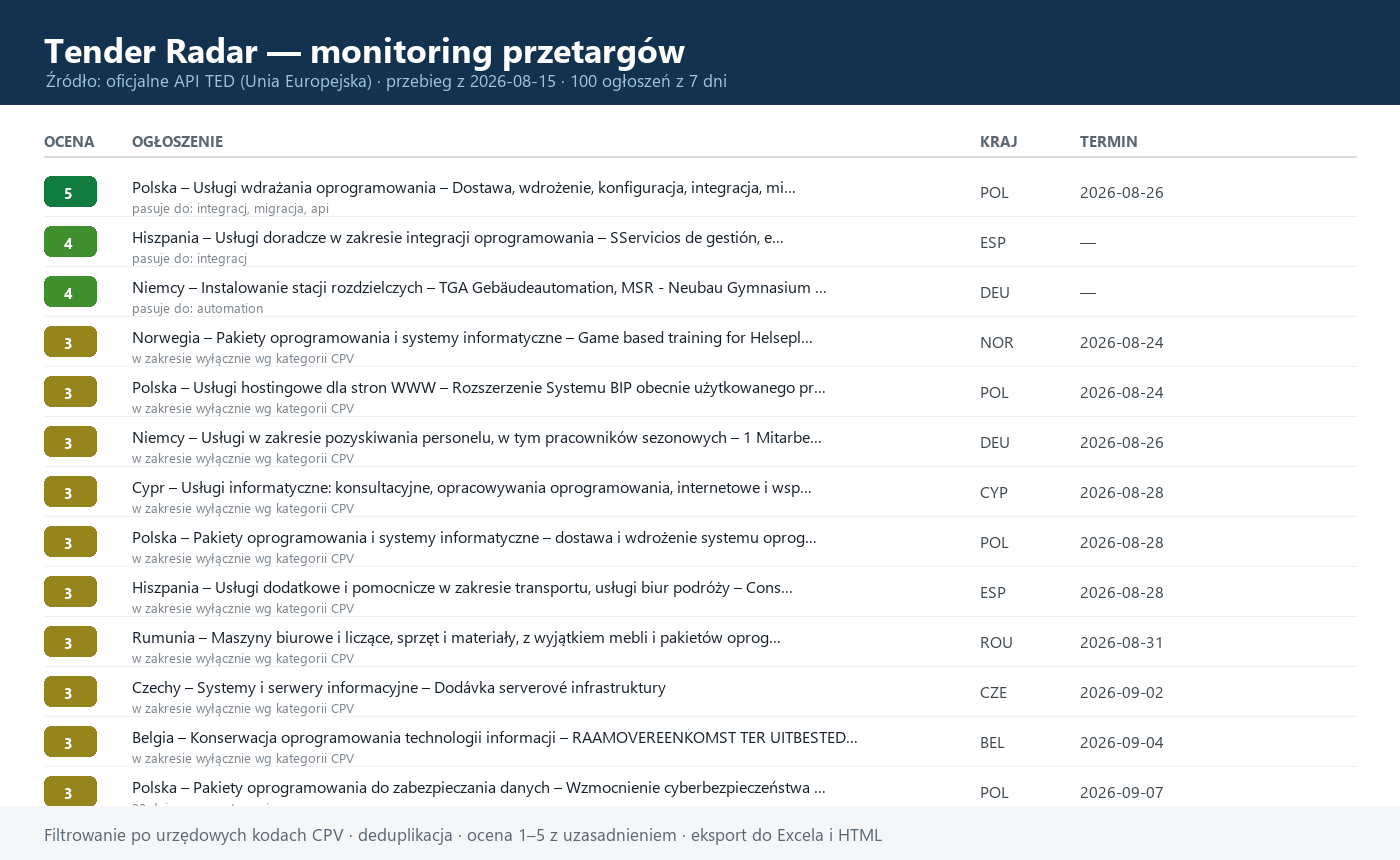Click the NOR country cell
1400x860 pixels.
(x=997, y=343)
